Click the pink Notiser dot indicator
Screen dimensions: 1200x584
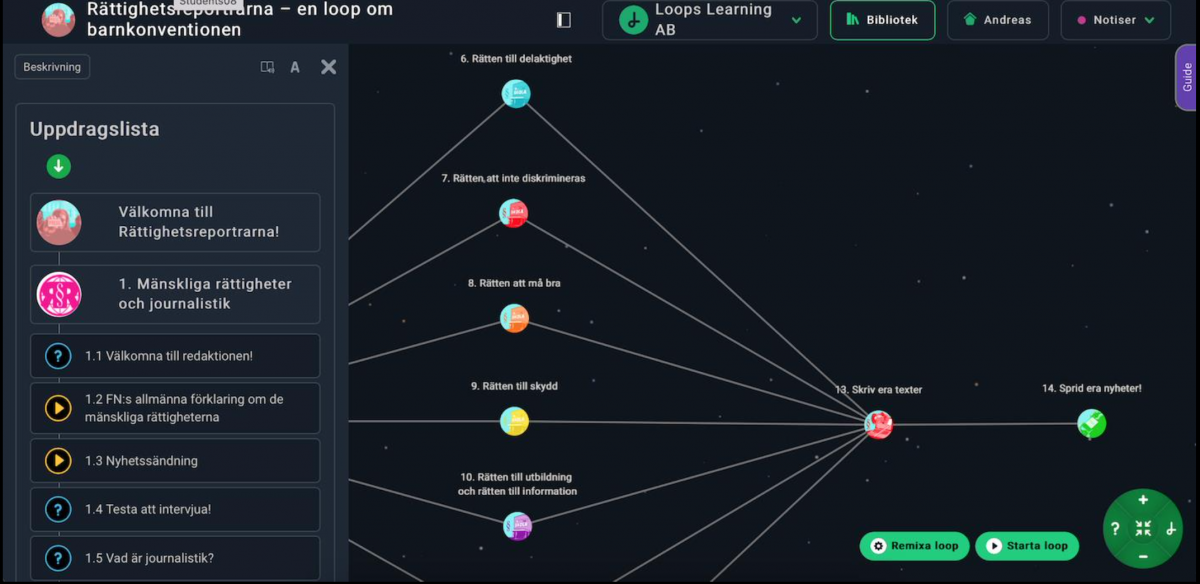(1081, 20)
